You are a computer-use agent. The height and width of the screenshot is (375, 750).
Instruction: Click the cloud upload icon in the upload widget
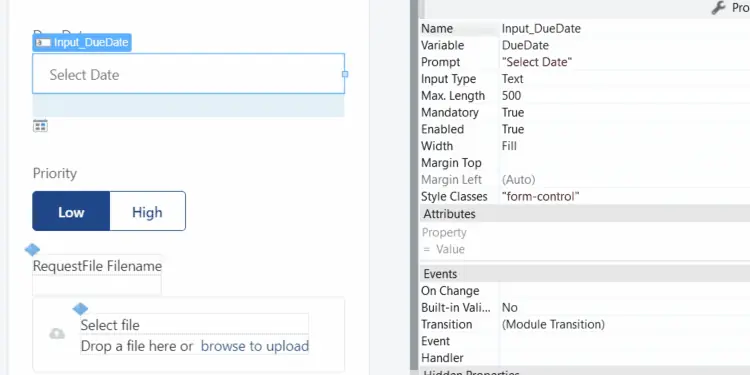57,334
